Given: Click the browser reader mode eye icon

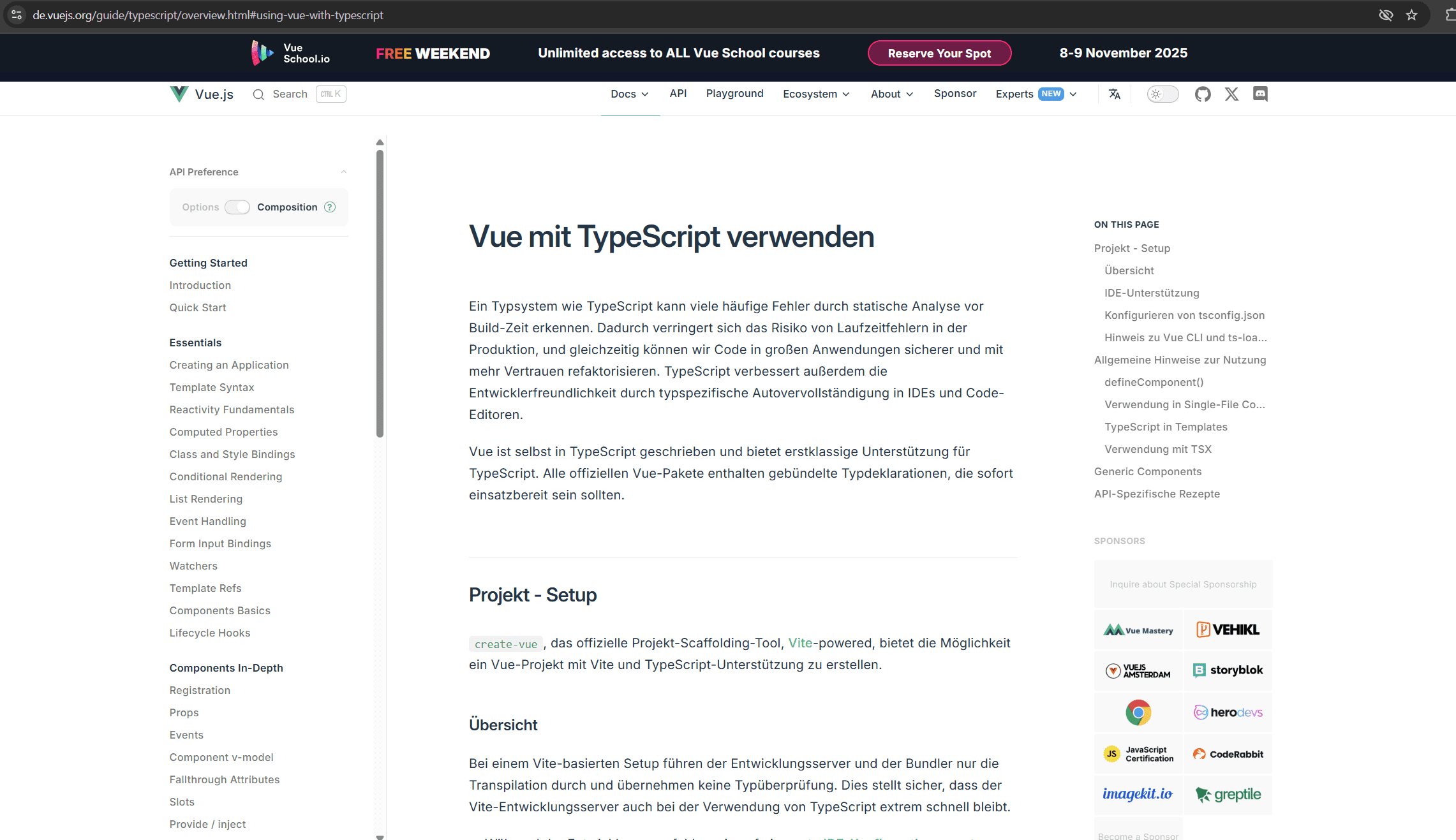Looking at the screenshot, I should [1385, 15].
